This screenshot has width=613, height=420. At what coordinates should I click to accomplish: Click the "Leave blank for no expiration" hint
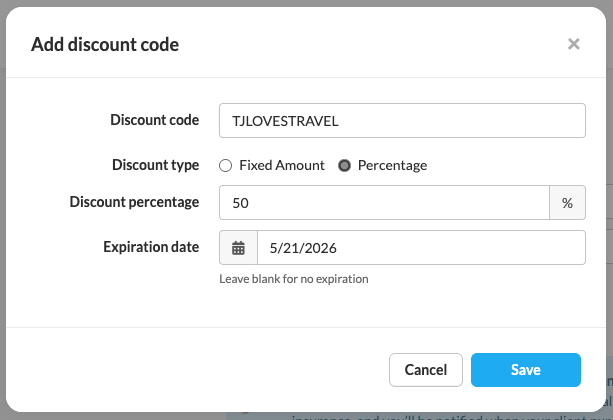click(x=294, y=279)
